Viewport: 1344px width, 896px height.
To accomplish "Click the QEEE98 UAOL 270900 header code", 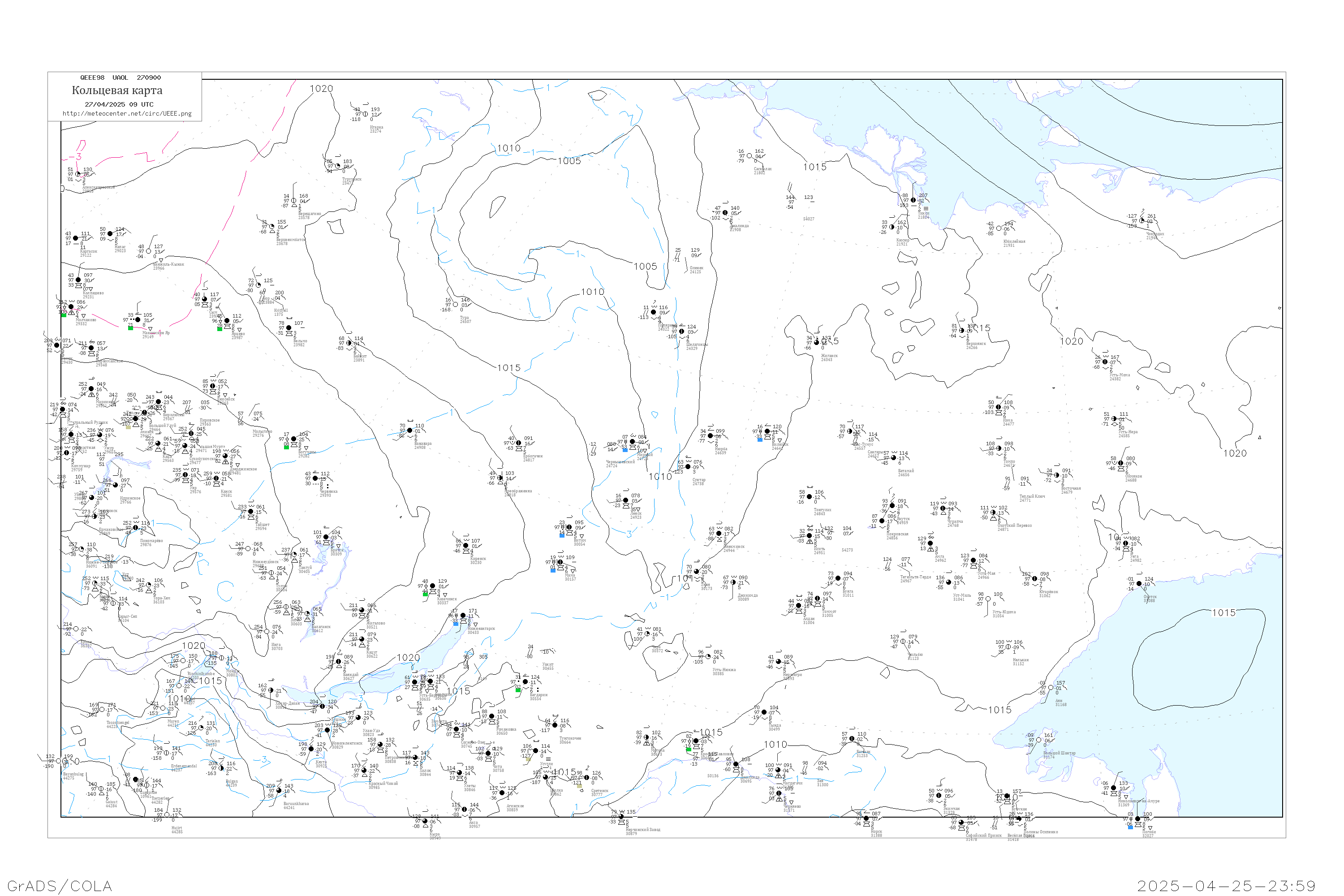I will [x=121, y=78].
